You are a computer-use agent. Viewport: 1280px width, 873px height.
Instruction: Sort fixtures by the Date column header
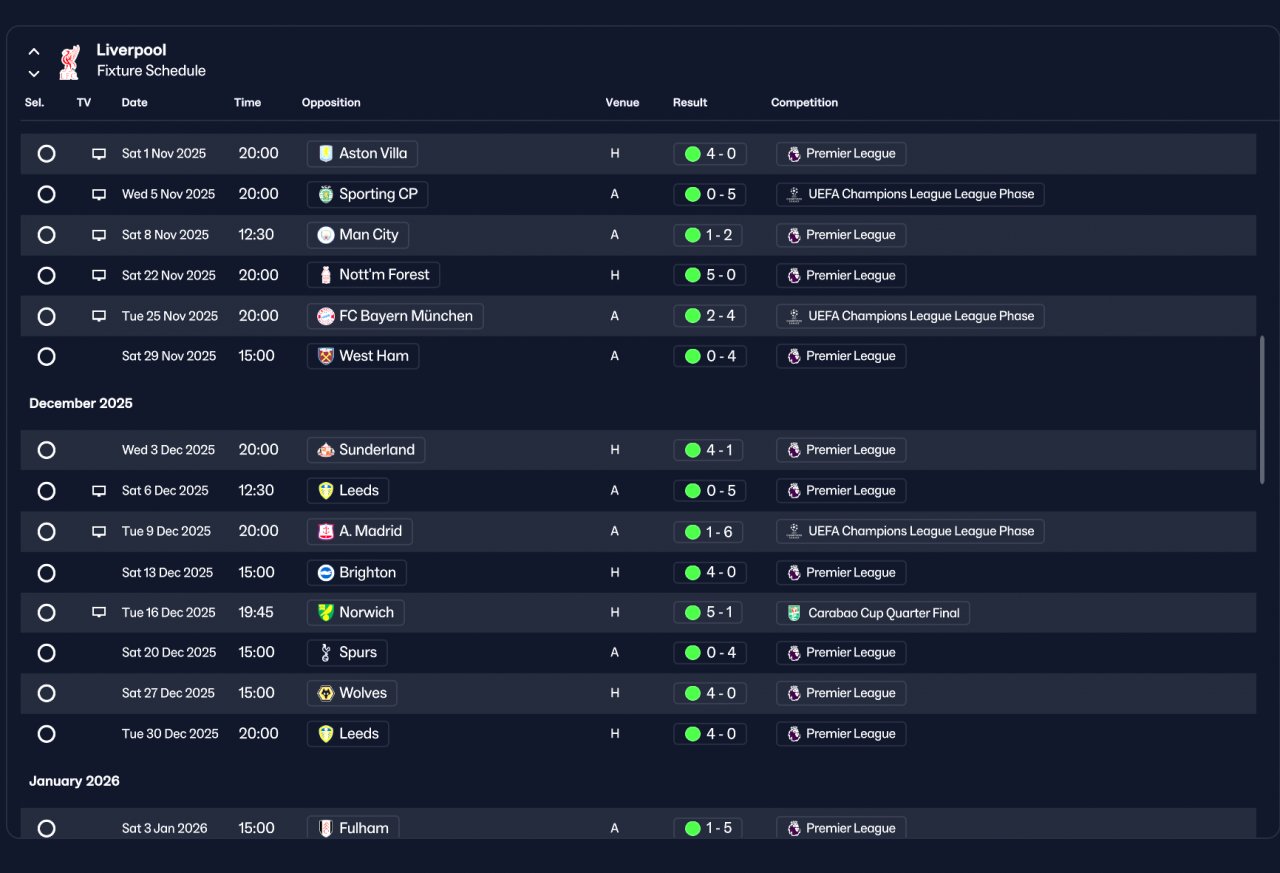pos(134,103)
